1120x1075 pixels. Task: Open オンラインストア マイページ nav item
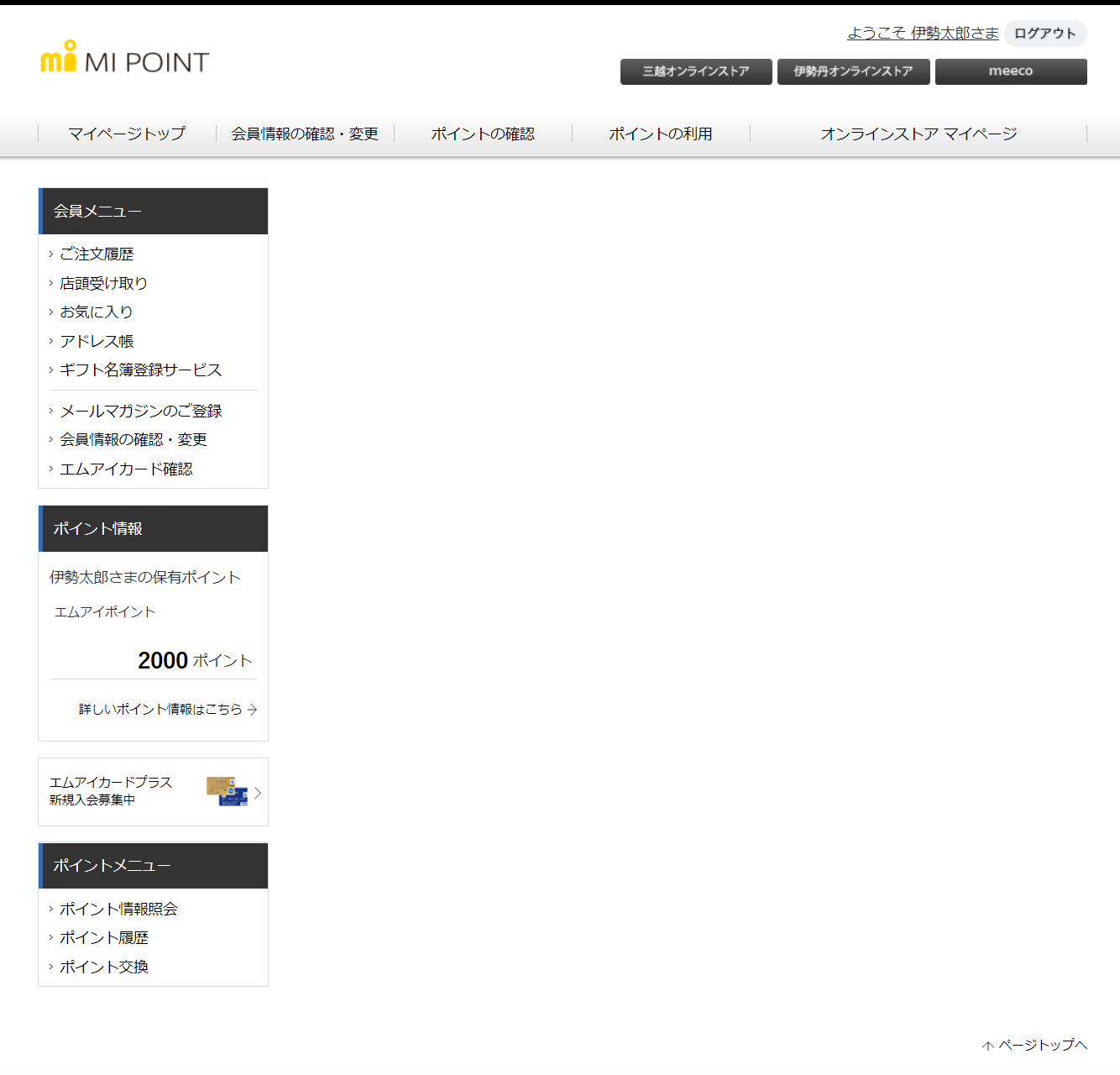click(x=919, y=134)
